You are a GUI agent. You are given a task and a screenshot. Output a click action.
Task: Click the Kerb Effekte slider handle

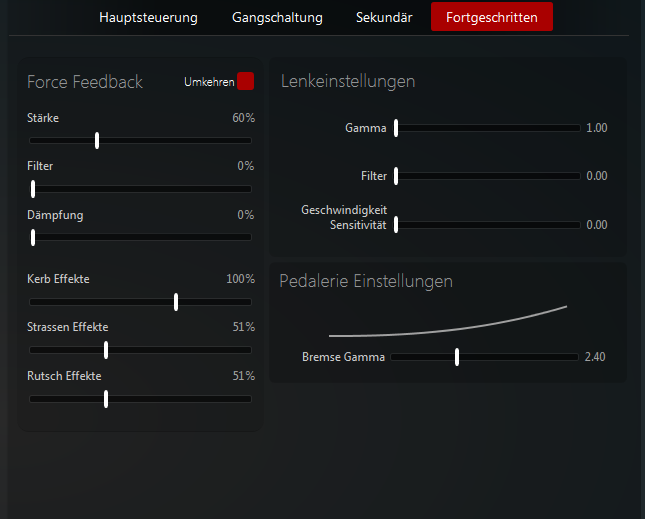tap(176, 301)
